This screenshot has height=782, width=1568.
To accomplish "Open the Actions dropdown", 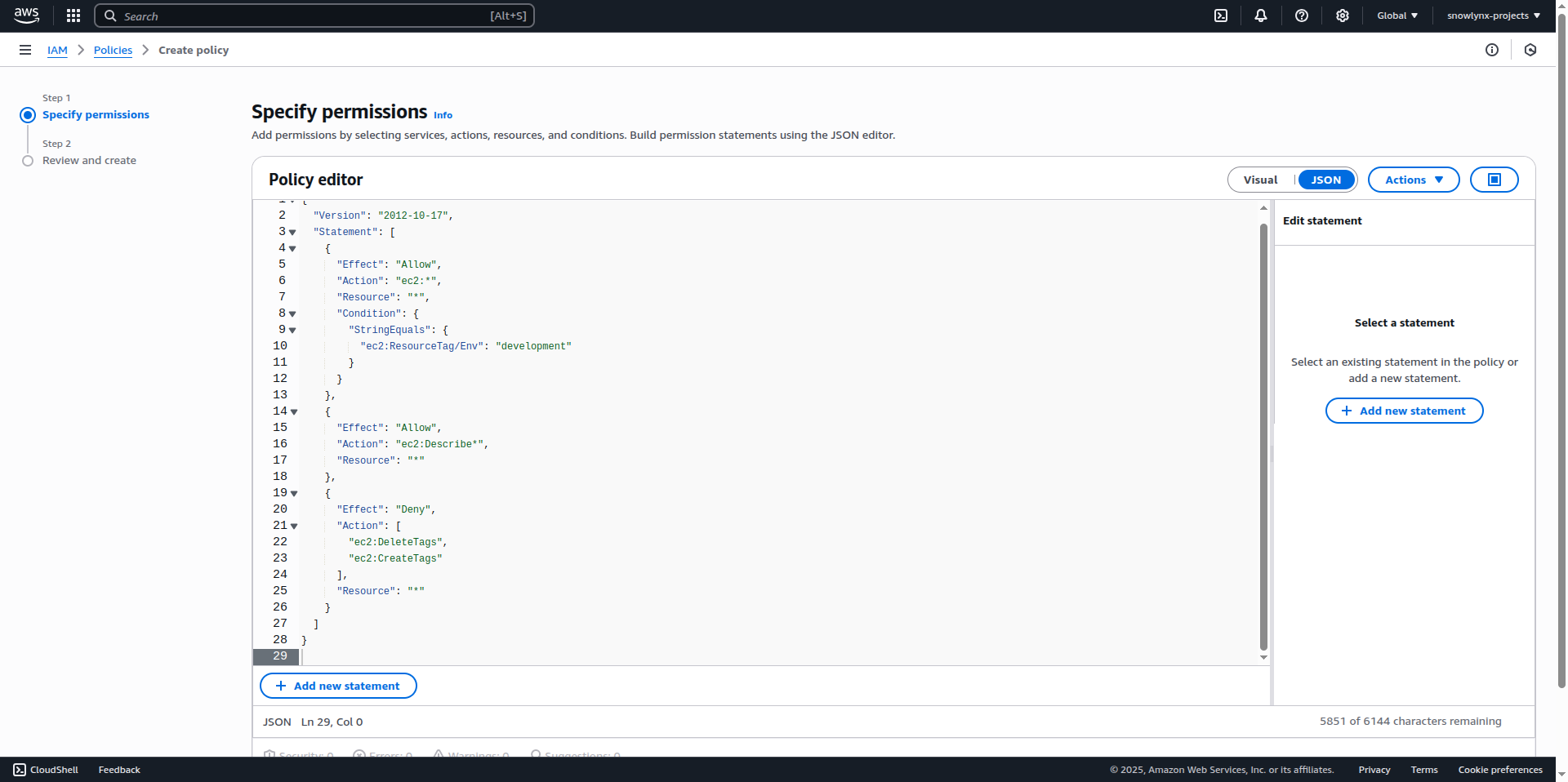I will coord(1413,180).
